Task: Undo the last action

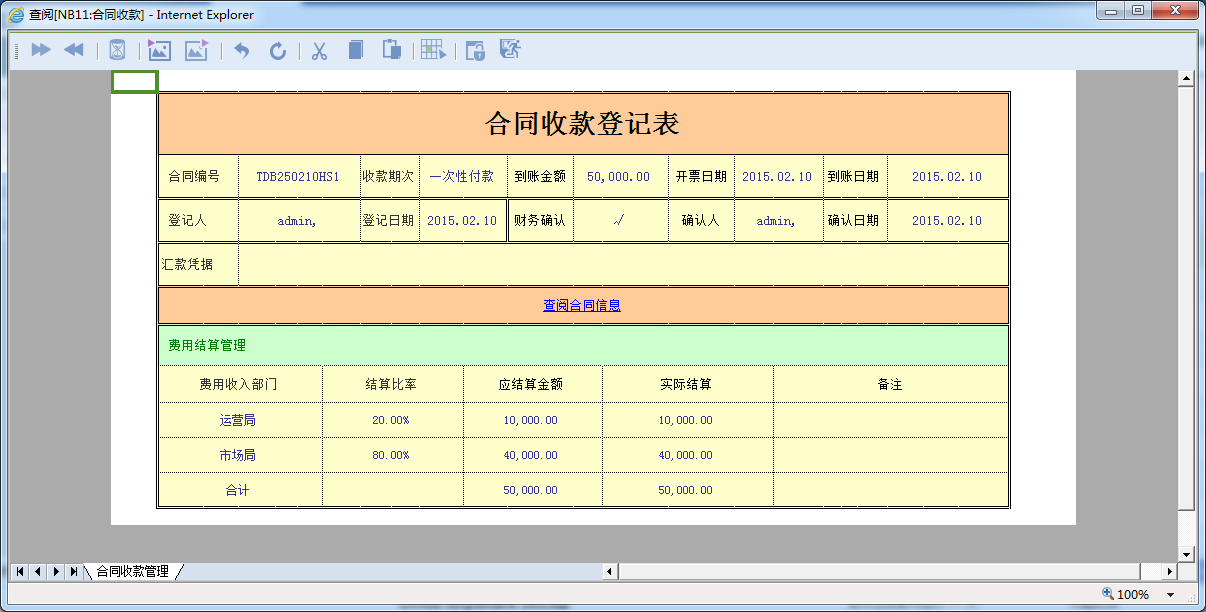Action: pos(241,51)
